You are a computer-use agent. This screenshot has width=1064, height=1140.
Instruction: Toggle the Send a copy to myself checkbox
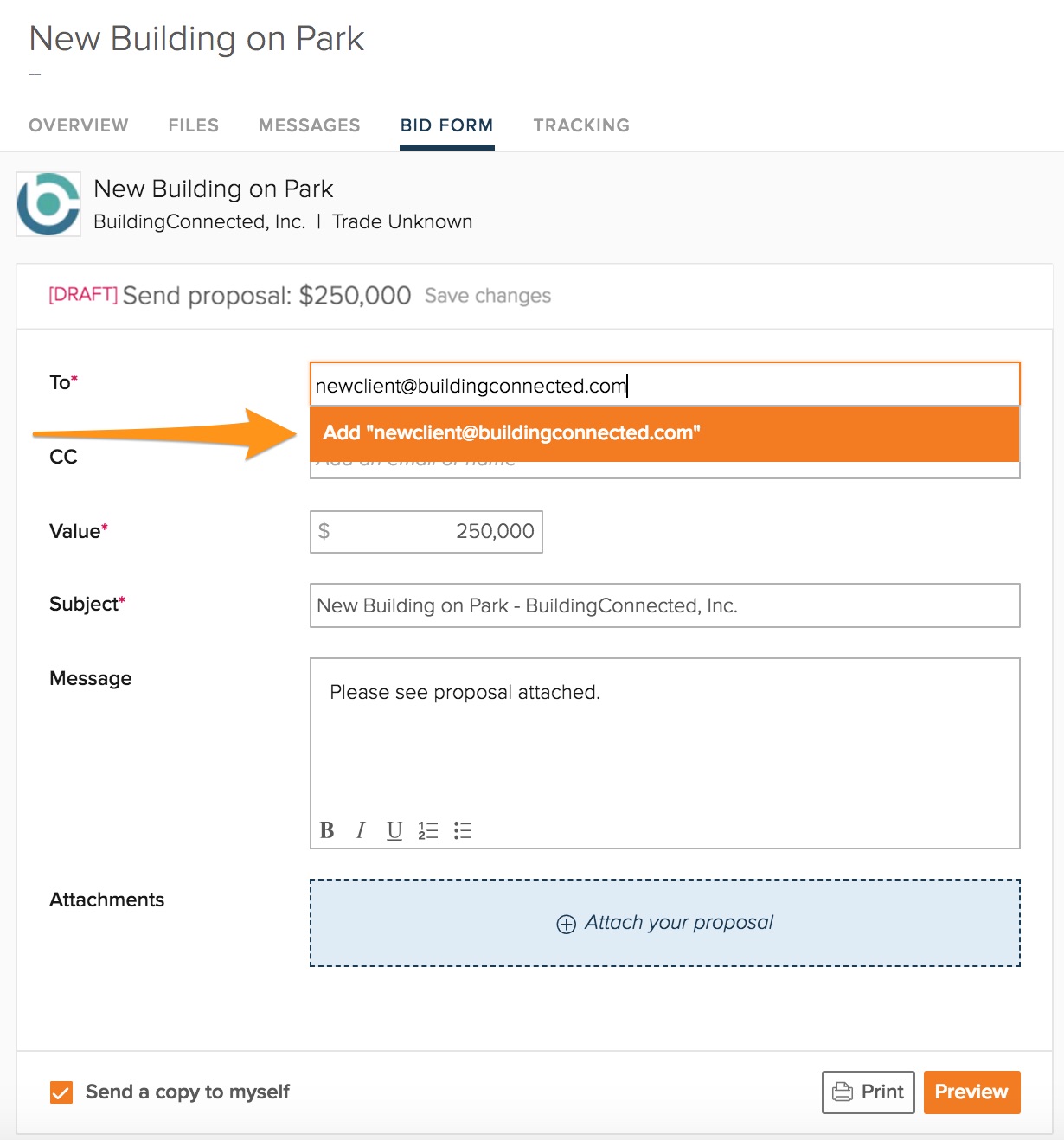point(61,1092)
